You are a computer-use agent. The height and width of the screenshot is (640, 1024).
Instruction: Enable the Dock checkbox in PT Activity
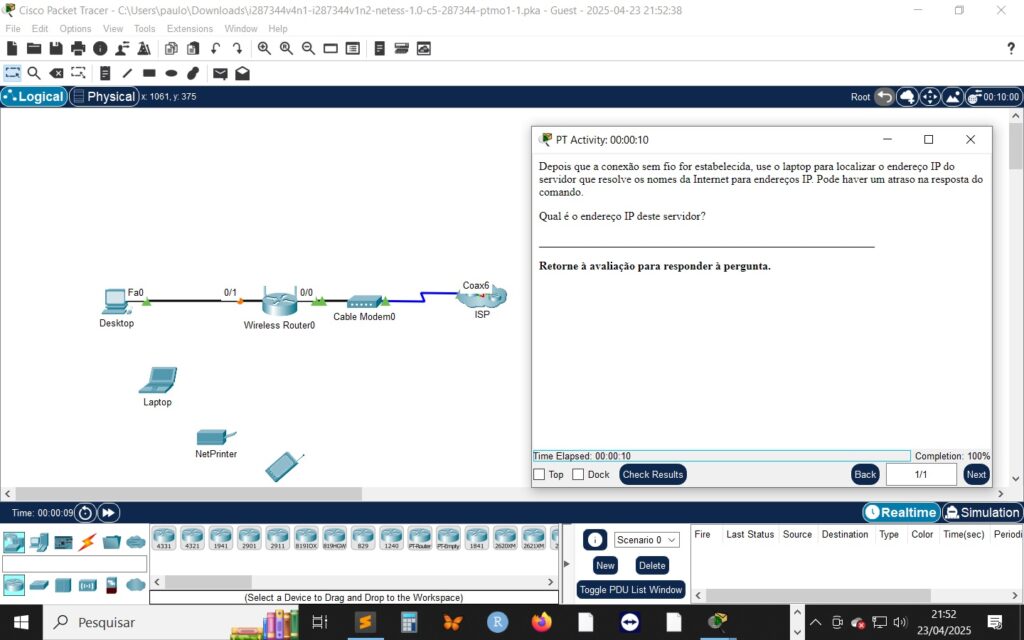tap(578, 475)
